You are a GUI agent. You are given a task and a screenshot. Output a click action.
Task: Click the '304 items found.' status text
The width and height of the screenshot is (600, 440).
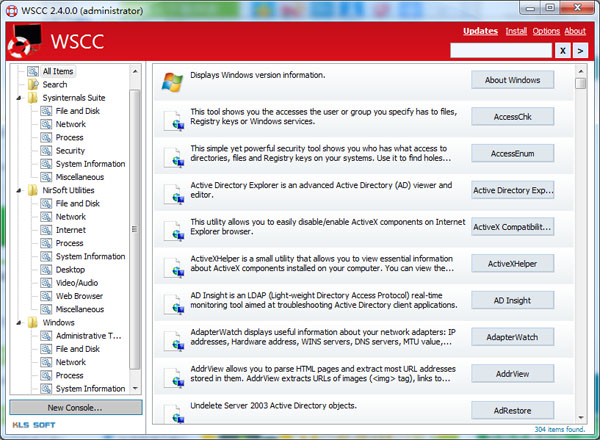coord(559,429)
